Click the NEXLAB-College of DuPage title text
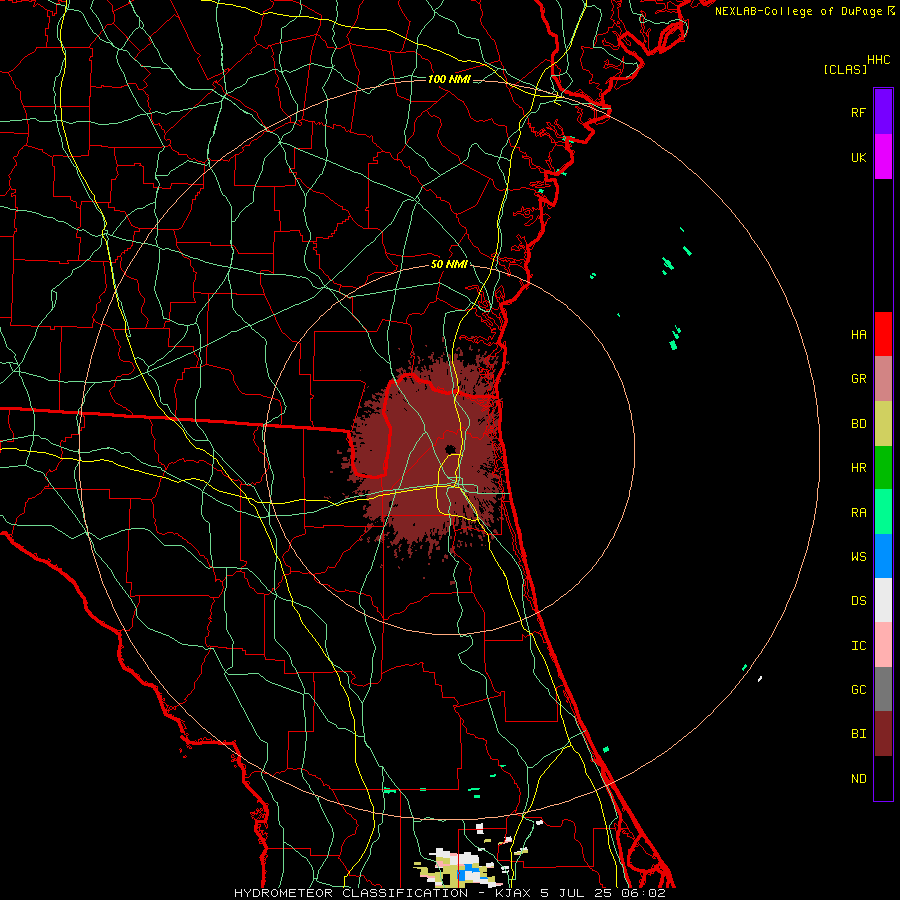The height and width of the screenshot is (900, 900). 798,11
